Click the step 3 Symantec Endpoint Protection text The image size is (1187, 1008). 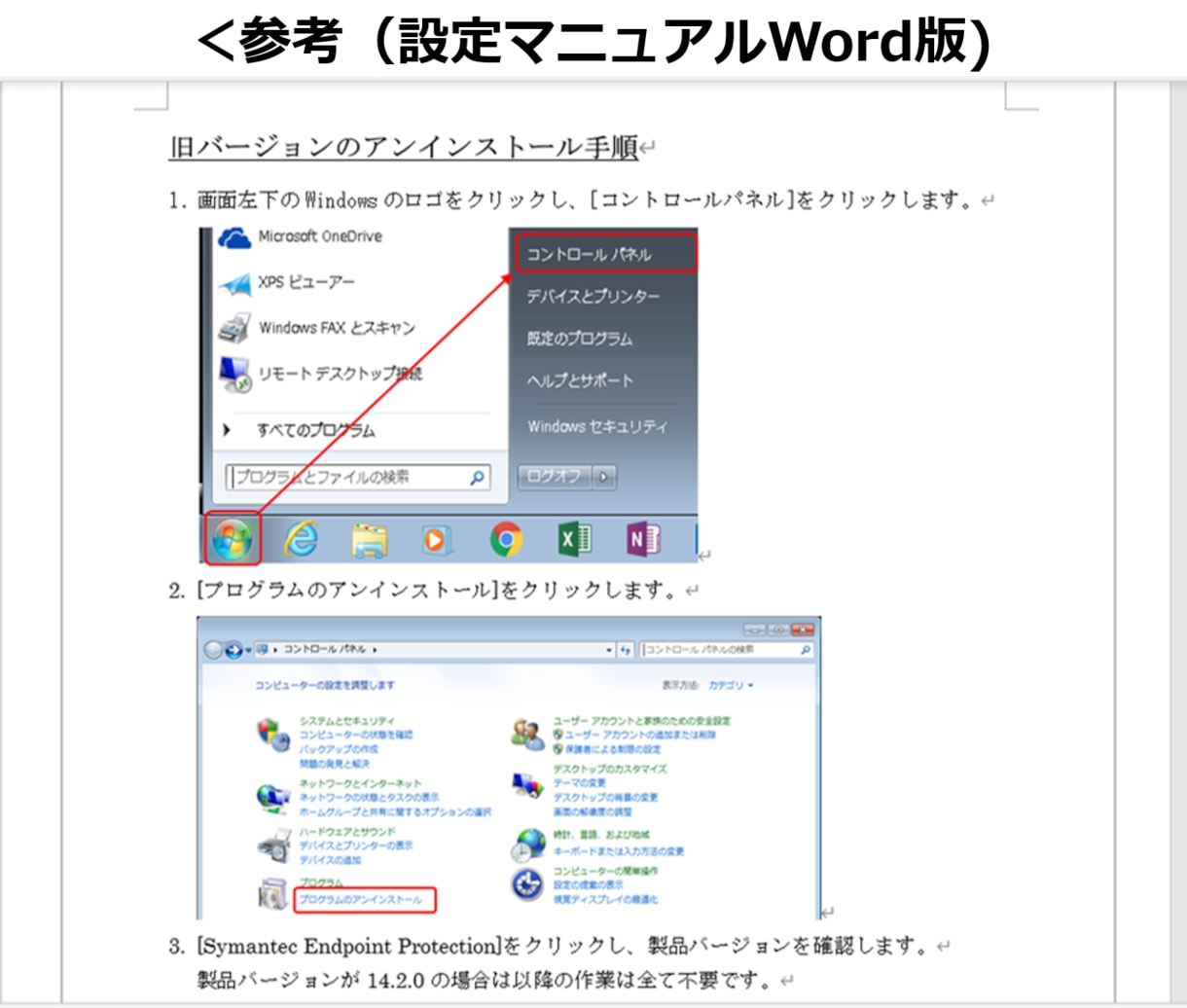pyautogui.click(x=348, y=946)
